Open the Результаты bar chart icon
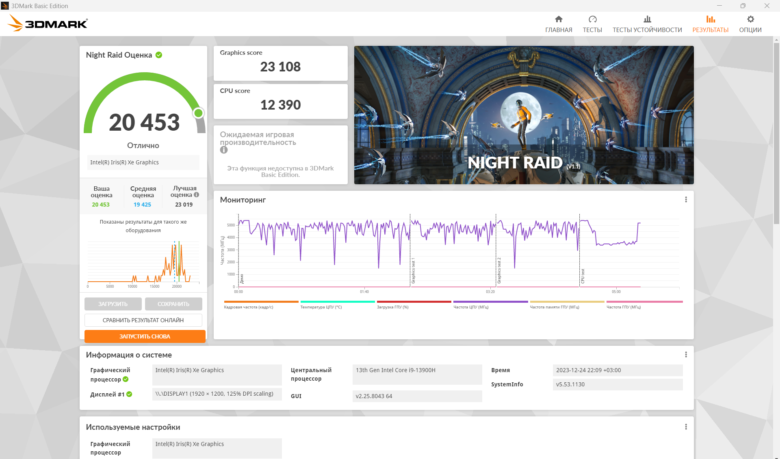The image size is (780, 459). pyautogui.click(x=710, y=19)
